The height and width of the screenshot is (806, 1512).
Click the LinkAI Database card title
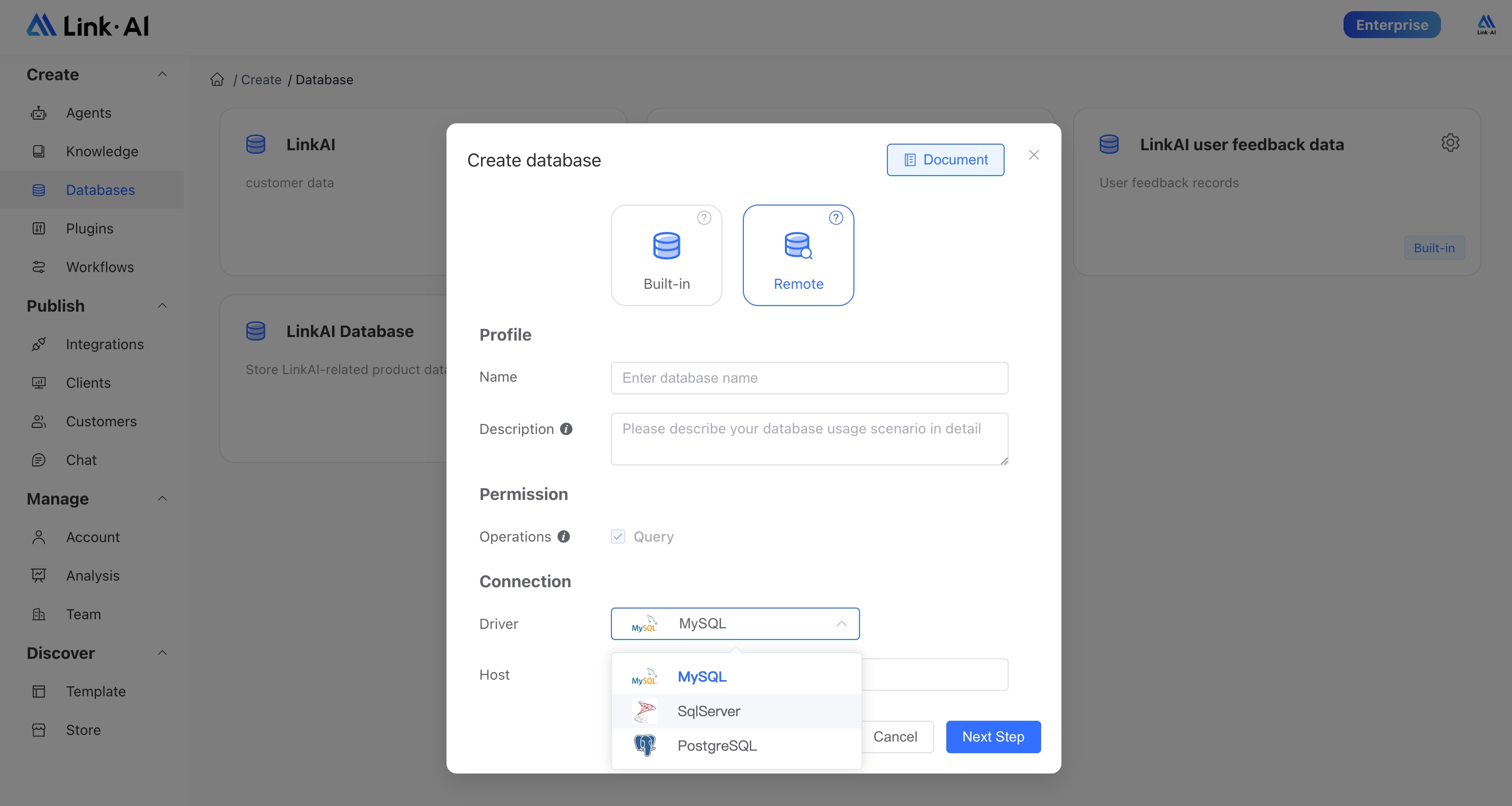[x=350, y=331]
